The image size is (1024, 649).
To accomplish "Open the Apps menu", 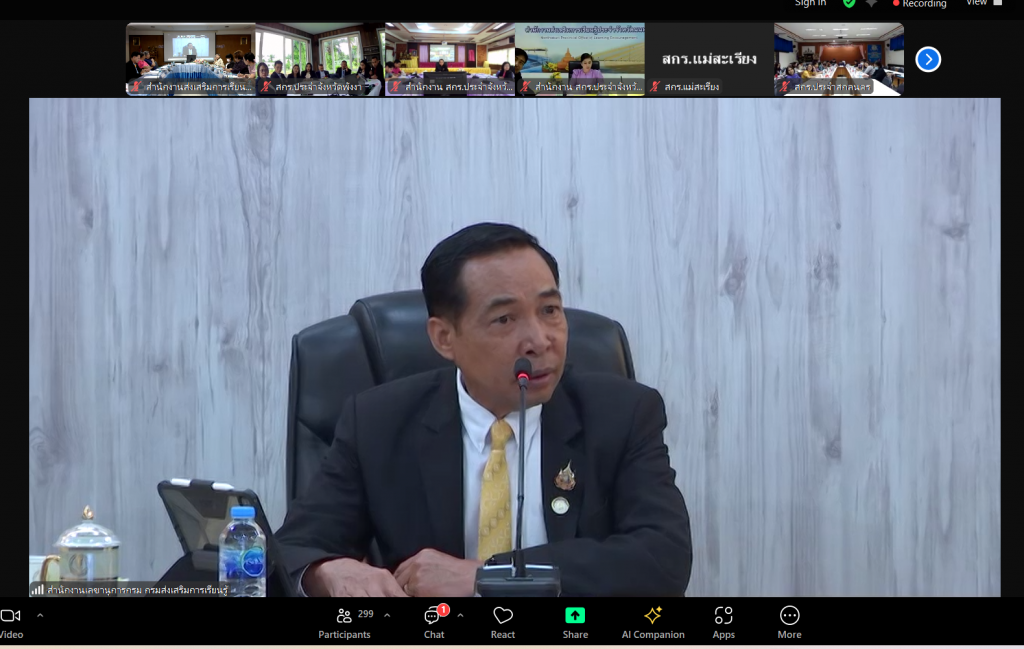I will point(724,621).
